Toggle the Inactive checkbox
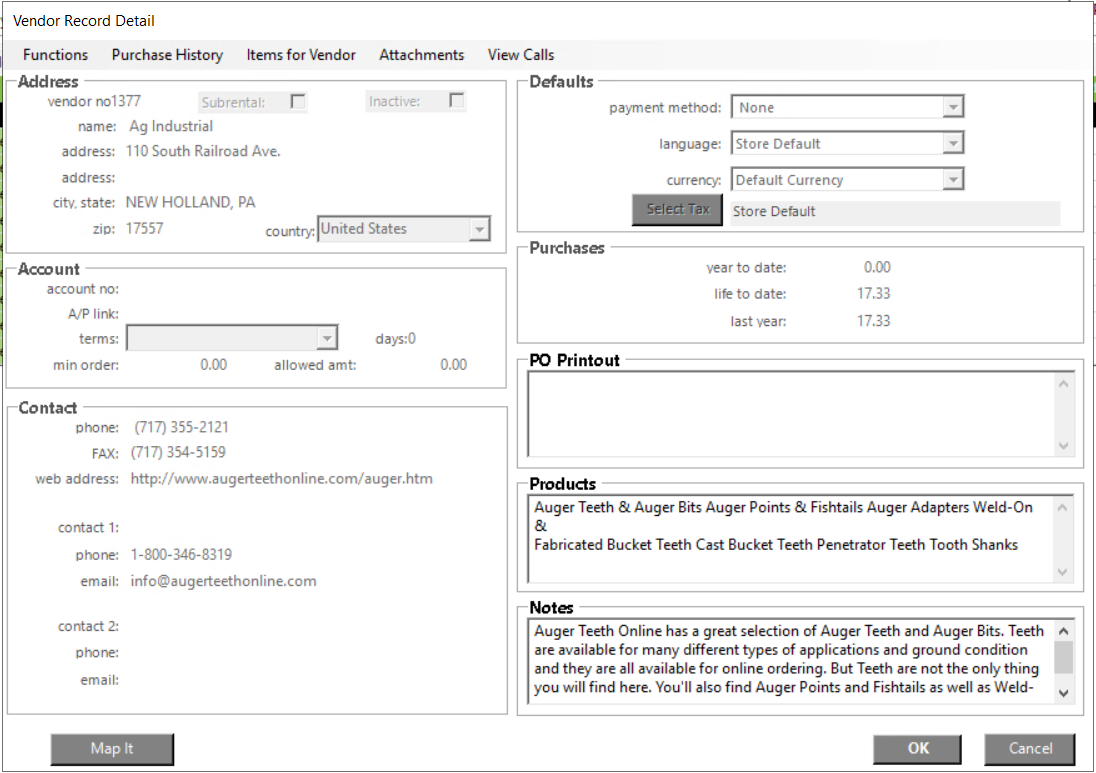The width and height of the screenshot is (1096, 773). pyautogui.click(x=456, y=101)
